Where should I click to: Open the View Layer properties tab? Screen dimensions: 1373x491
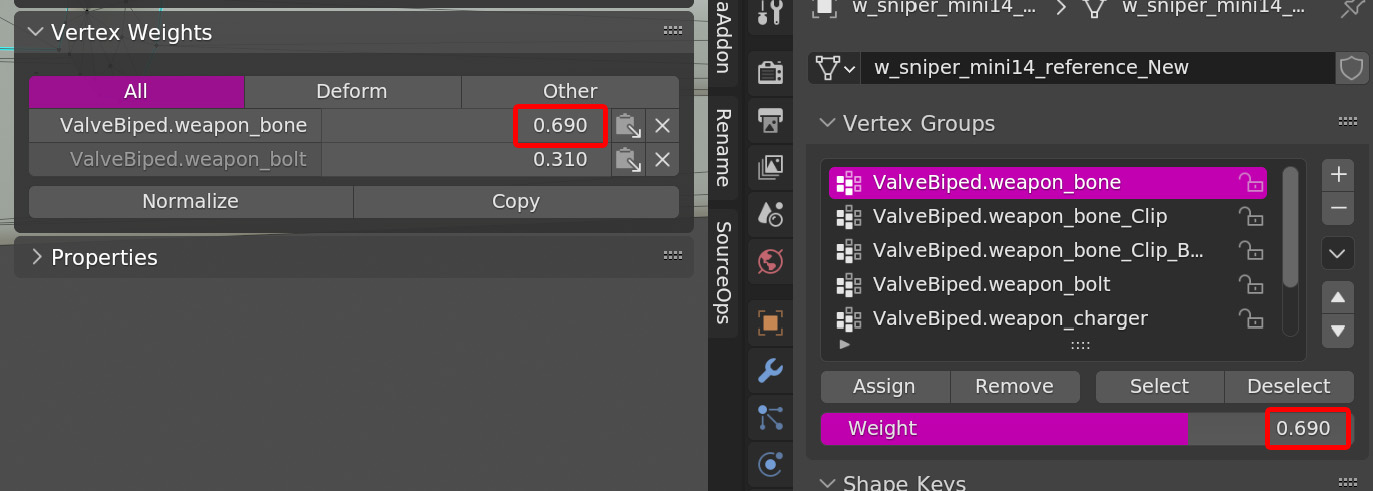click(x=770, y=167)
